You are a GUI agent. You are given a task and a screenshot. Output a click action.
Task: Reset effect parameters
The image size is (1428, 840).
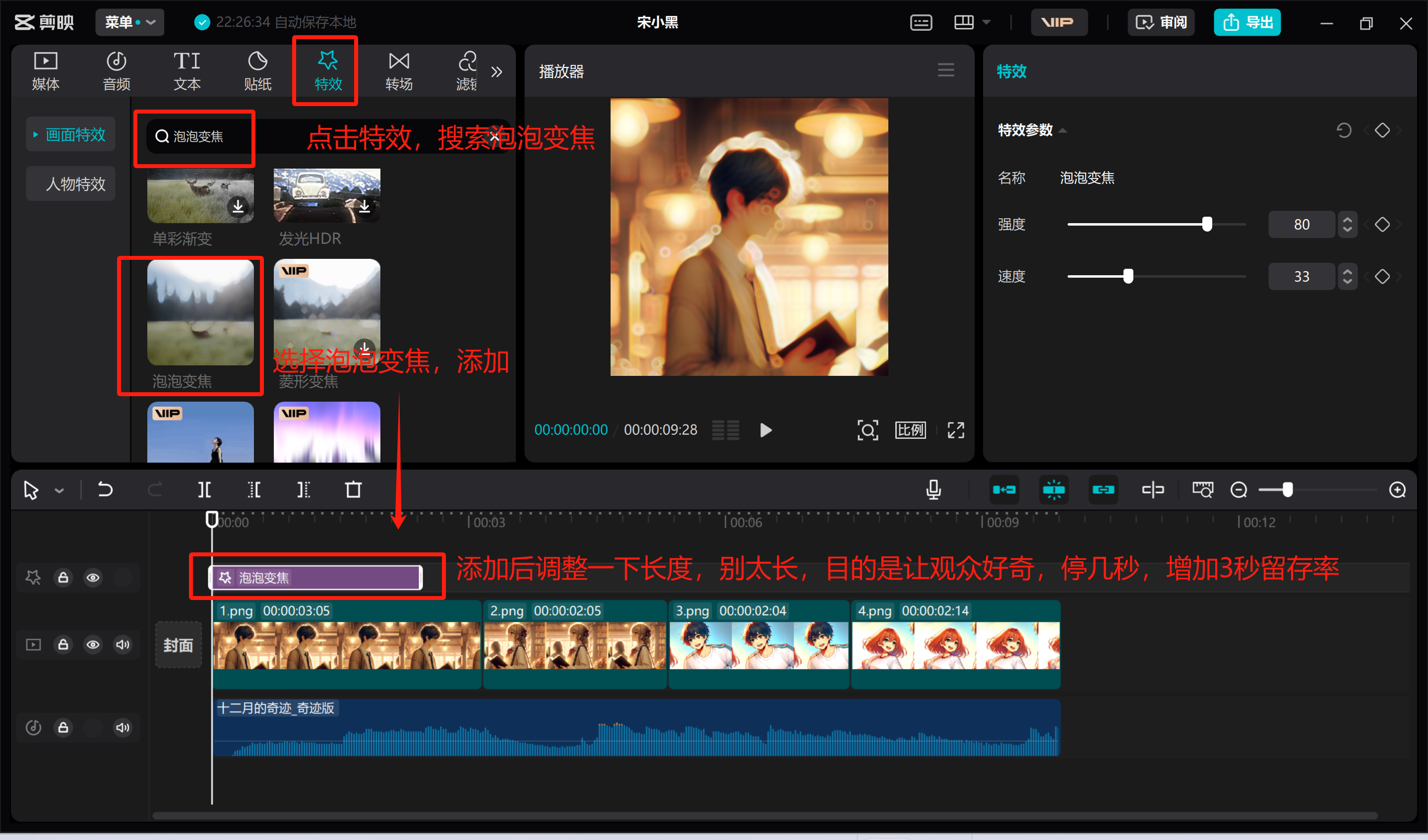pyautogui.click(x=1344, y=130)
